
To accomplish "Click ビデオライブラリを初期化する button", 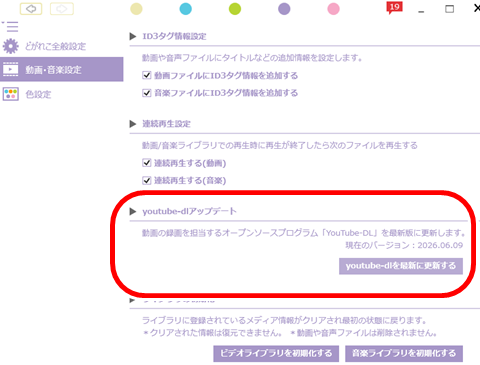I will point(276,353).
